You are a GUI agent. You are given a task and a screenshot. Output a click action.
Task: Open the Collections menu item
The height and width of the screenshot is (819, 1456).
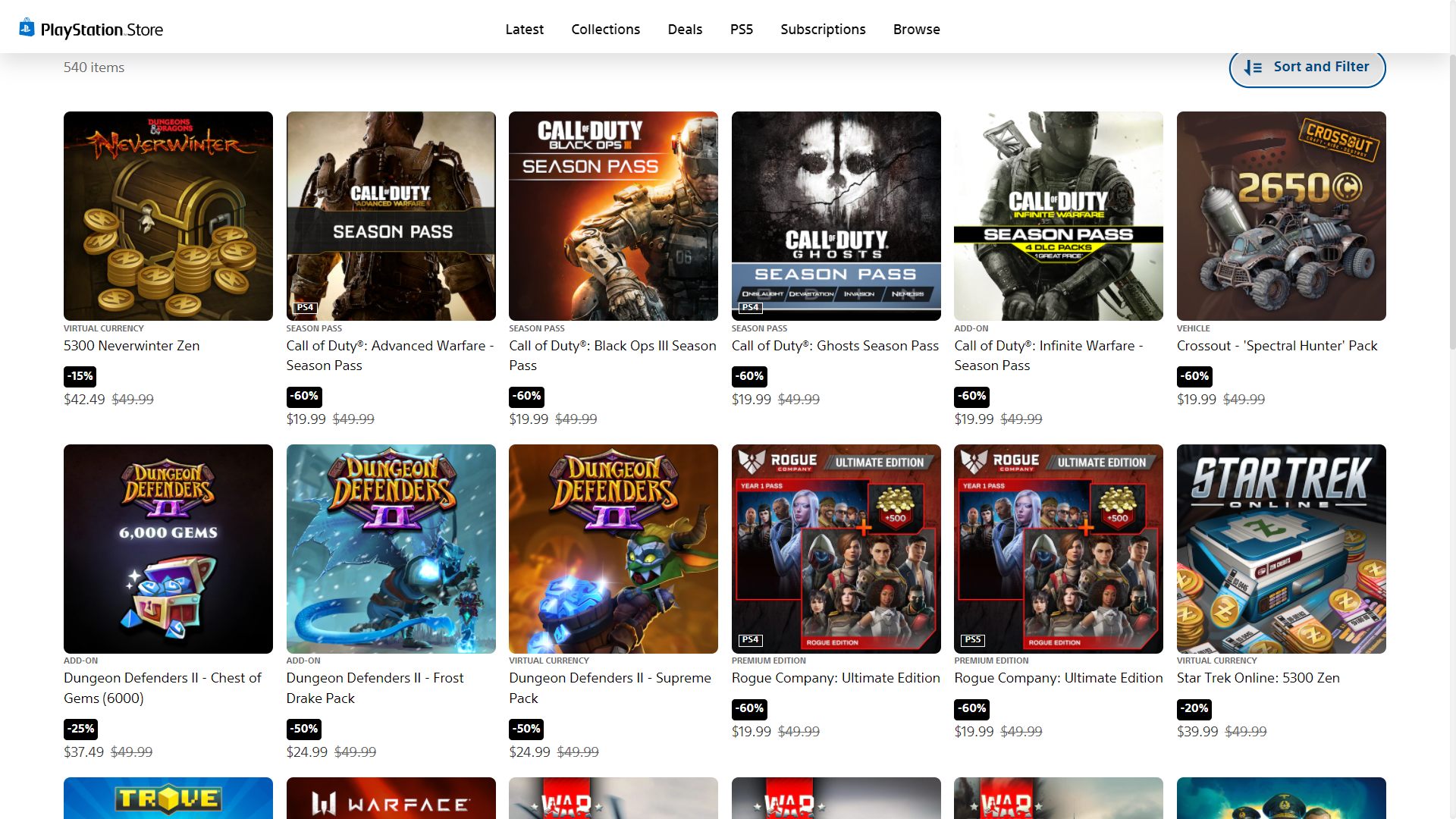pos(605,30)
